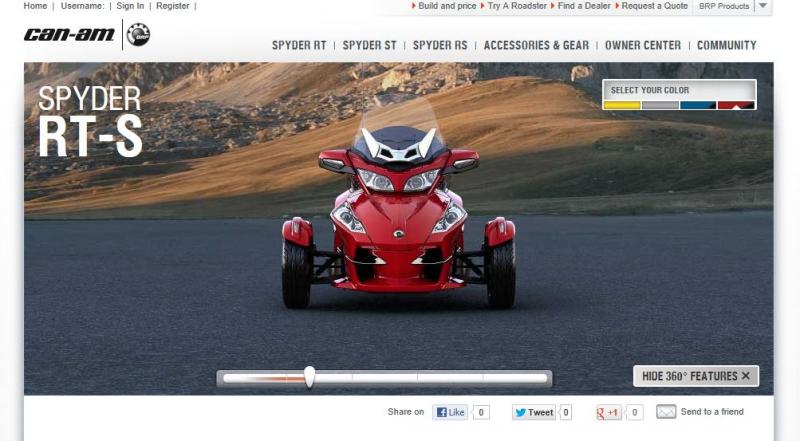Select the gray color swatch

660,105
